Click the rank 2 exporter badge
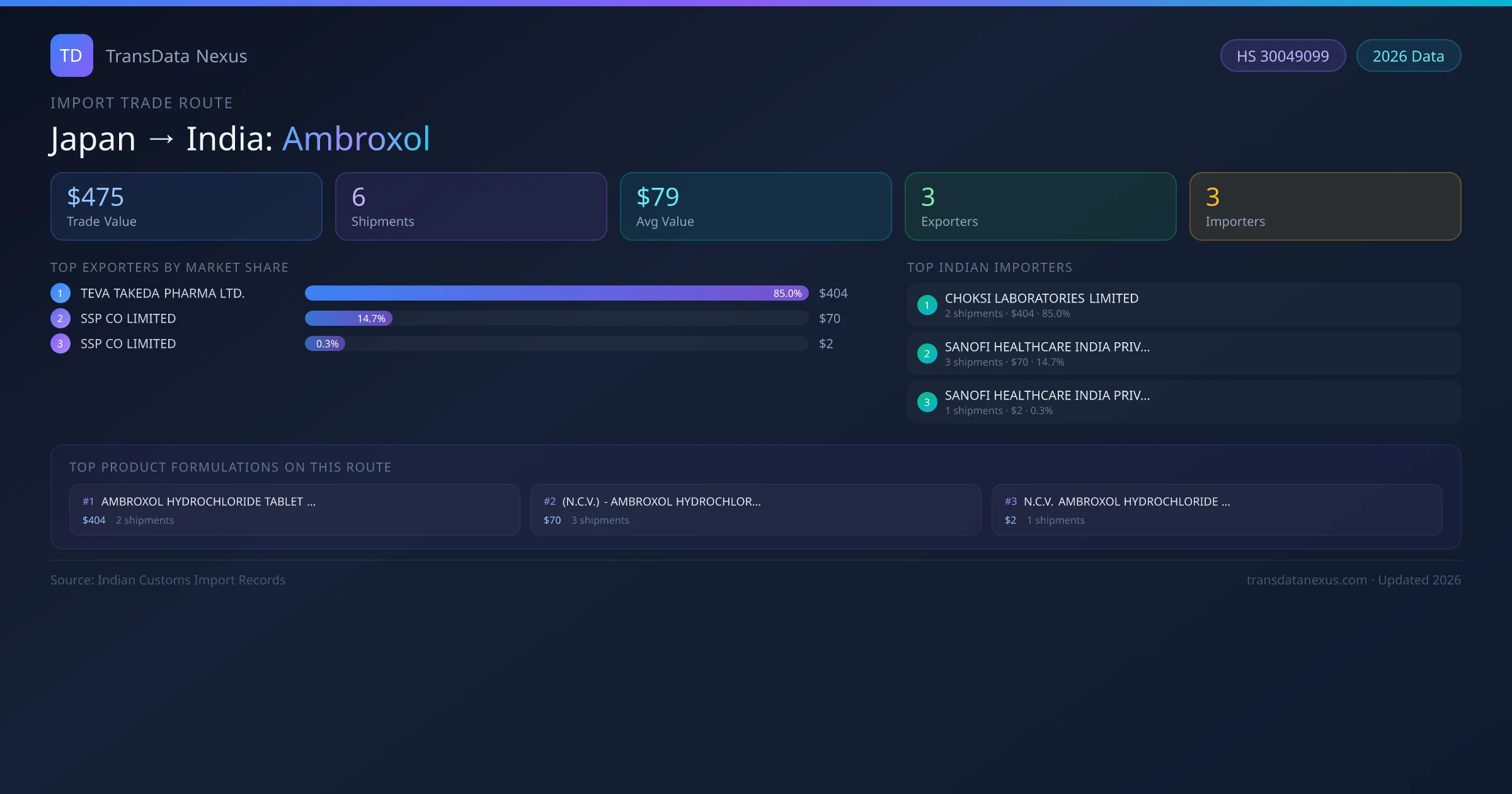 [x=60, y=318]
